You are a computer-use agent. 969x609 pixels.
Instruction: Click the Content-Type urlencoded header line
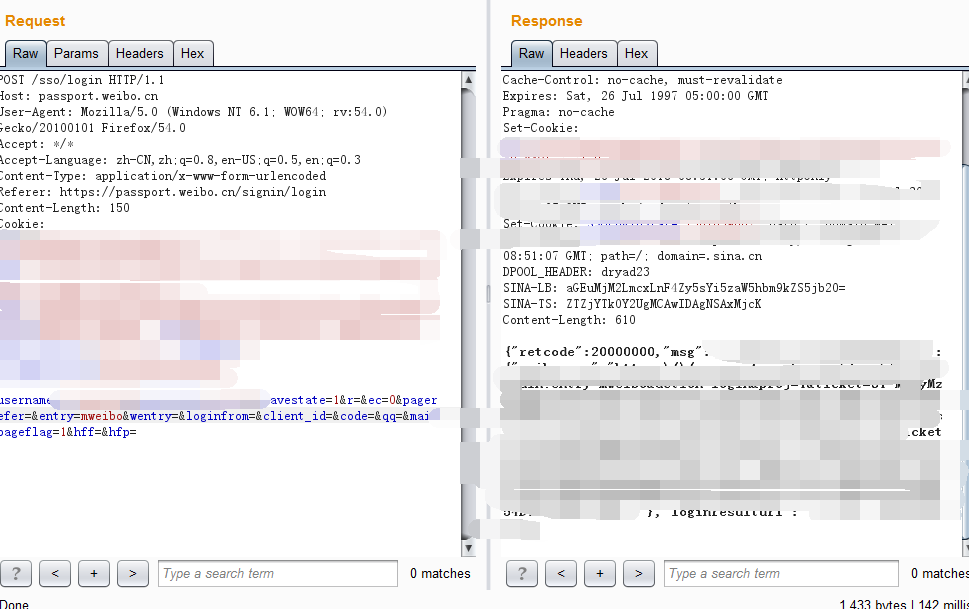[163, 176]
